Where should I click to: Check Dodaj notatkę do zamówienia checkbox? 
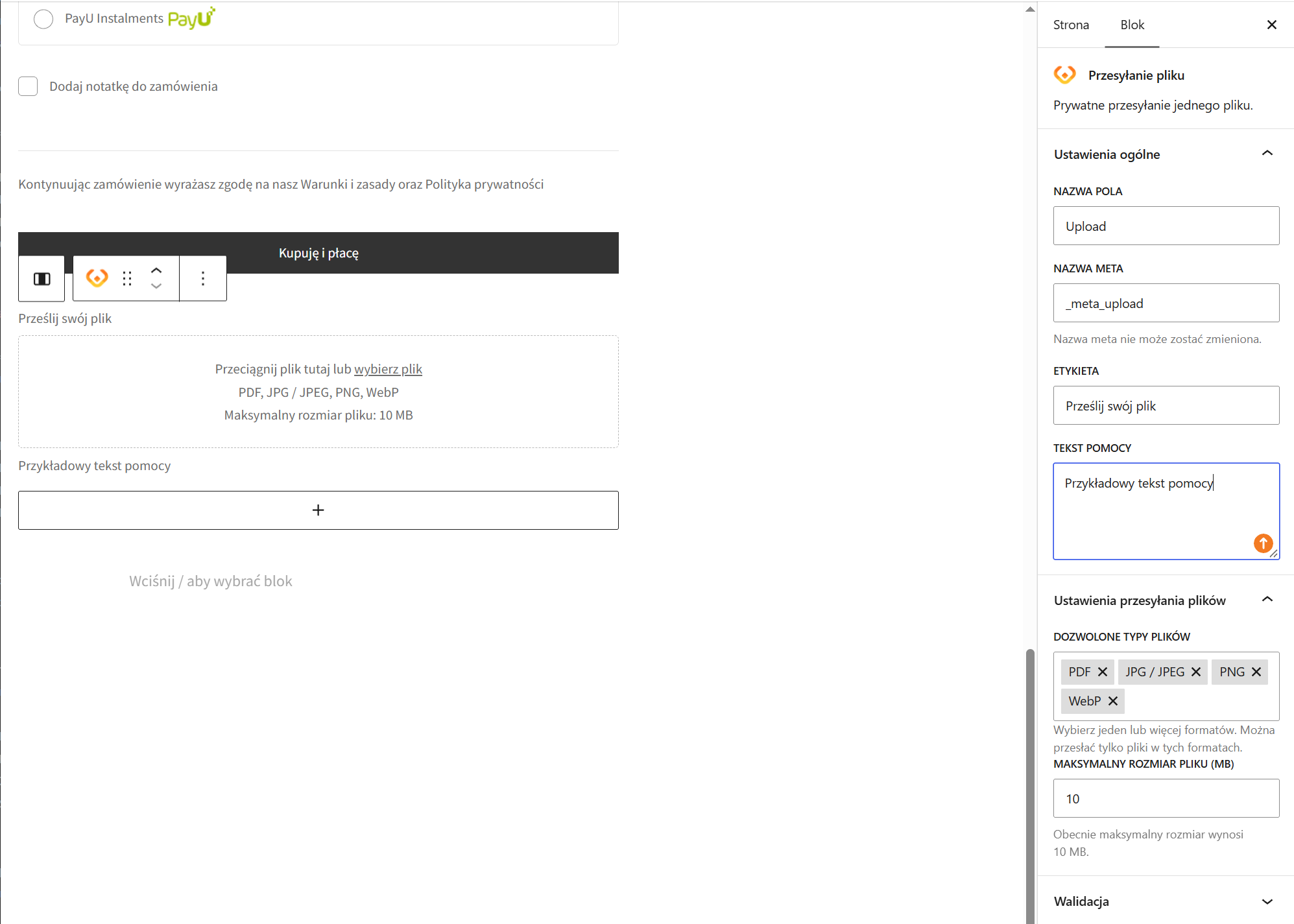28,86
